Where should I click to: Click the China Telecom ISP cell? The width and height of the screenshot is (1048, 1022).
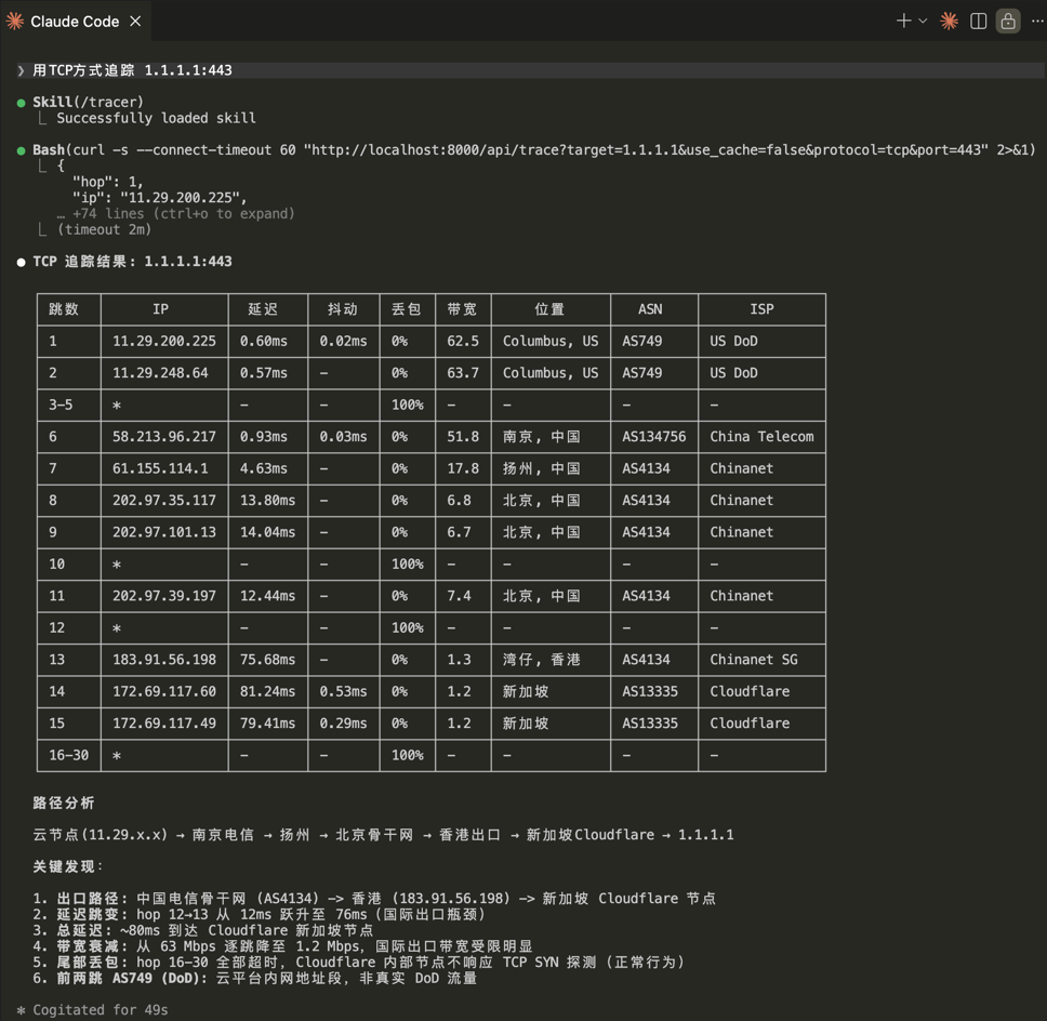point(762,437)
